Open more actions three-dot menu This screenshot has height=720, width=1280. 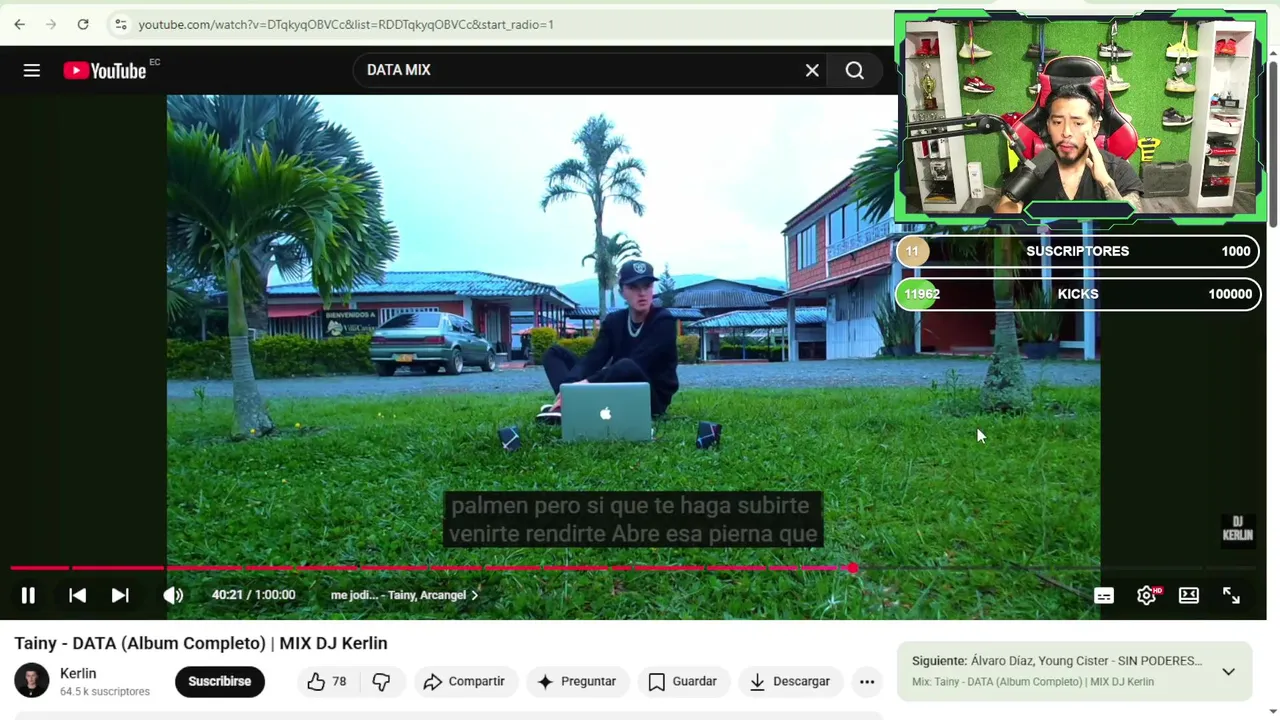(x=867, y=681)
